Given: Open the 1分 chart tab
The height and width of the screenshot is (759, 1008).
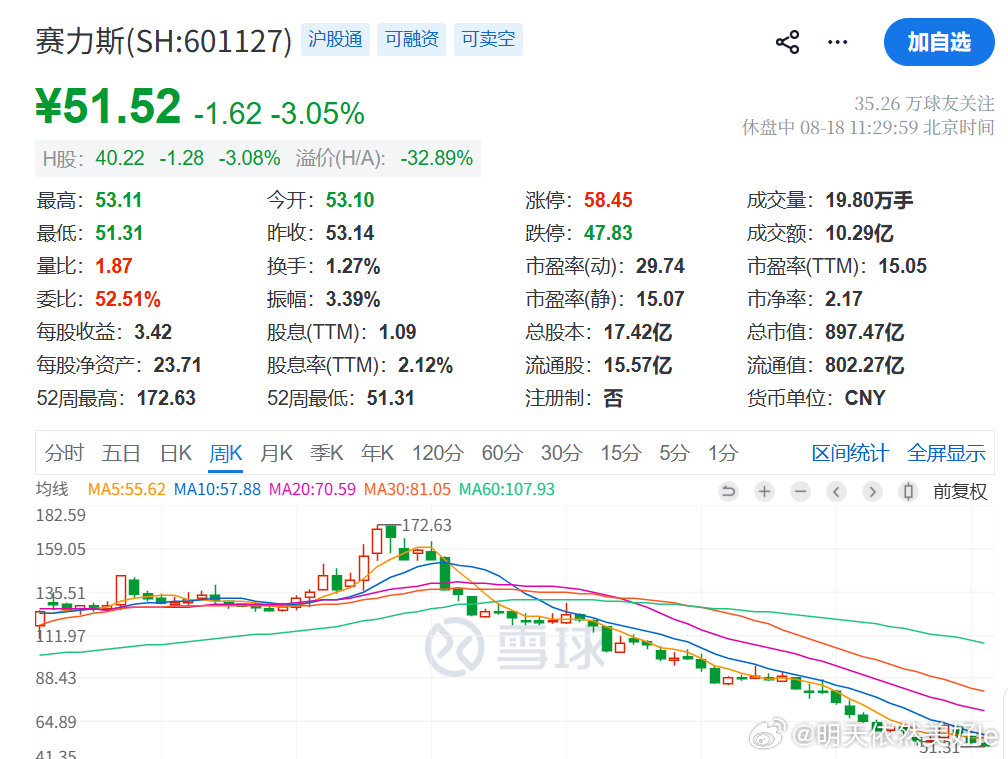Looking at the screenshot, I should point(723,453).
